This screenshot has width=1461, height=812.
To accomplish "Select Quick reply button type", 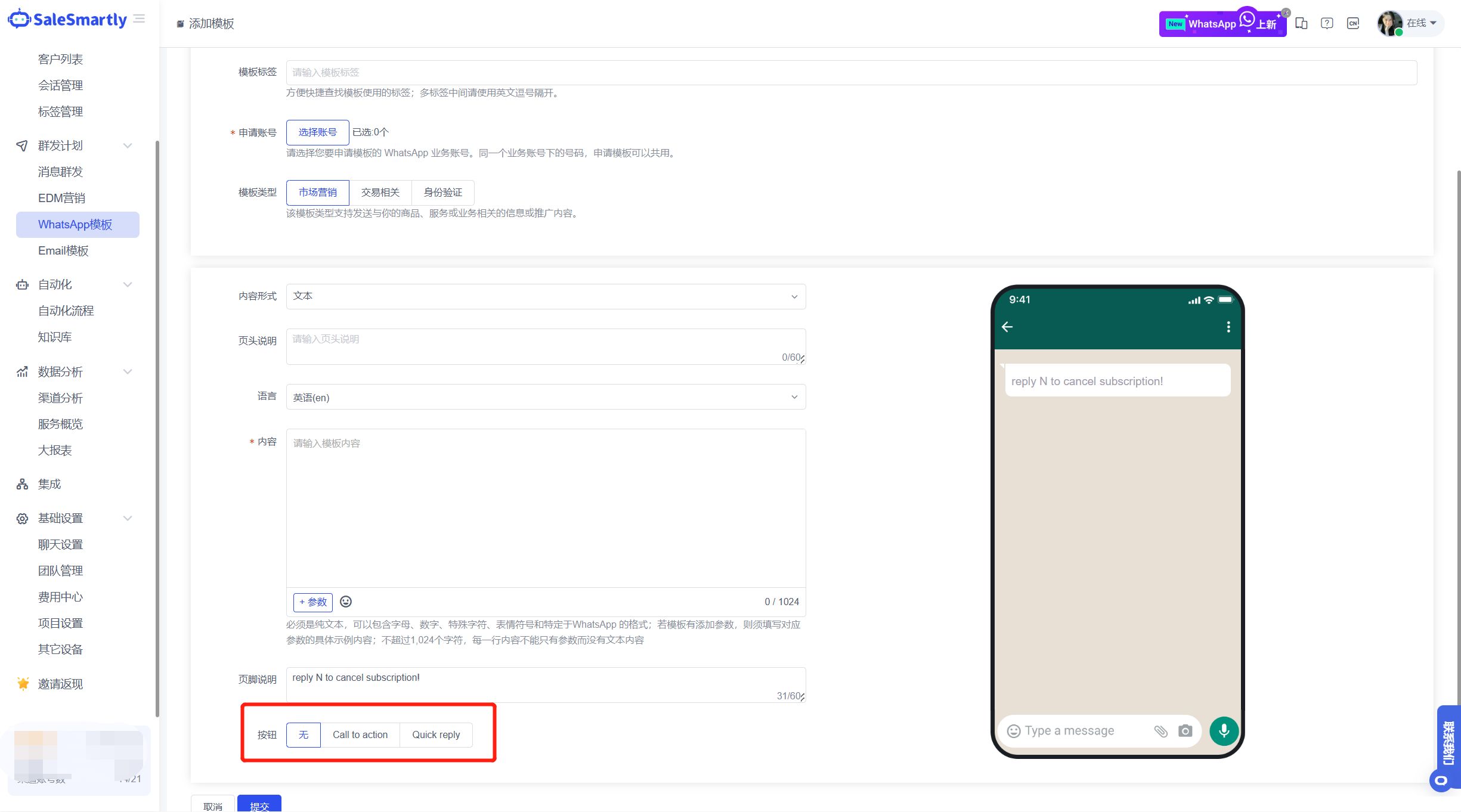I will tap(436, 734).
